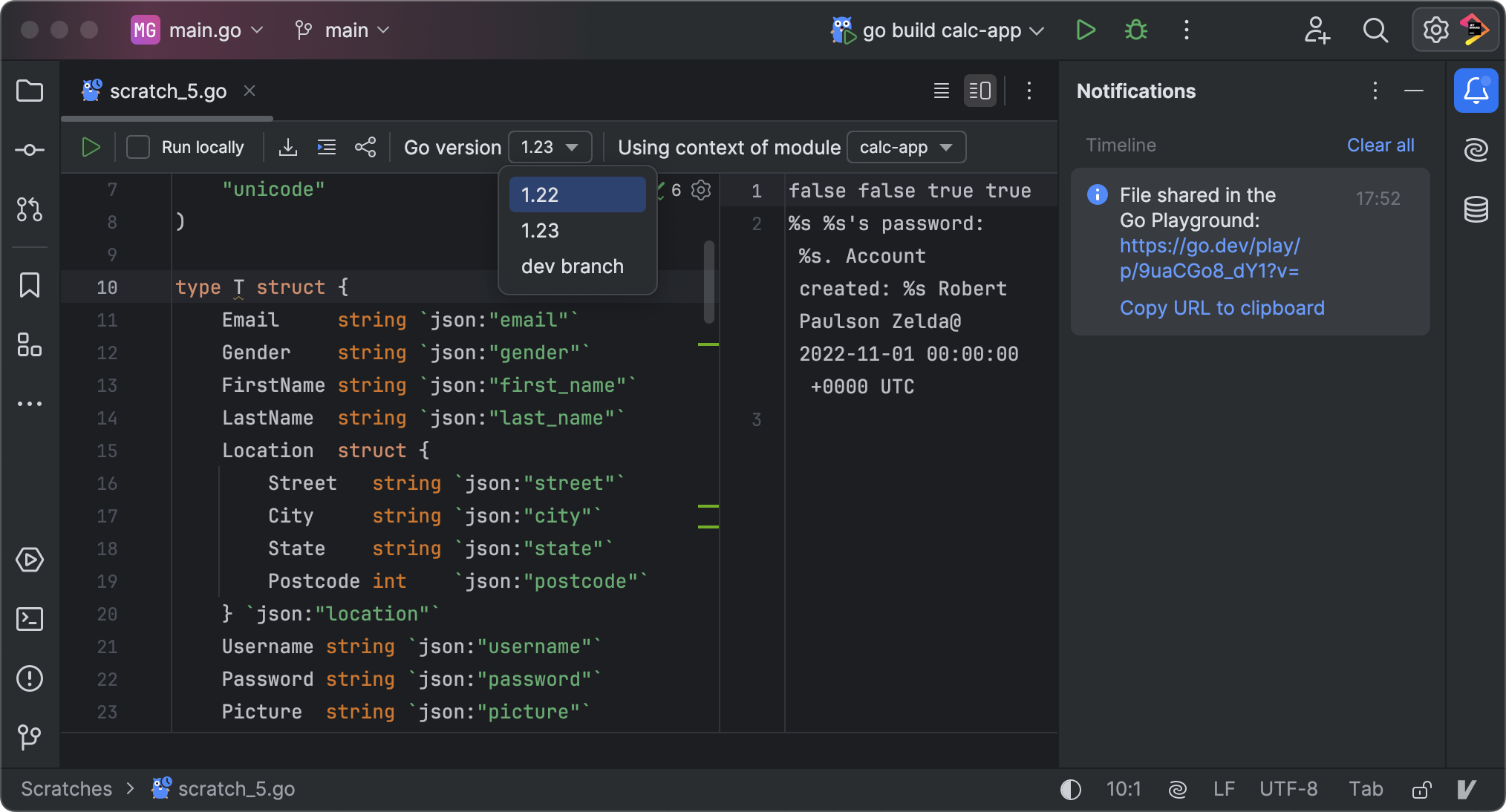This screenshot has height=812, width=1506.
Task: Clear all notifications in the Timeline
Action: click(1380, 145)
